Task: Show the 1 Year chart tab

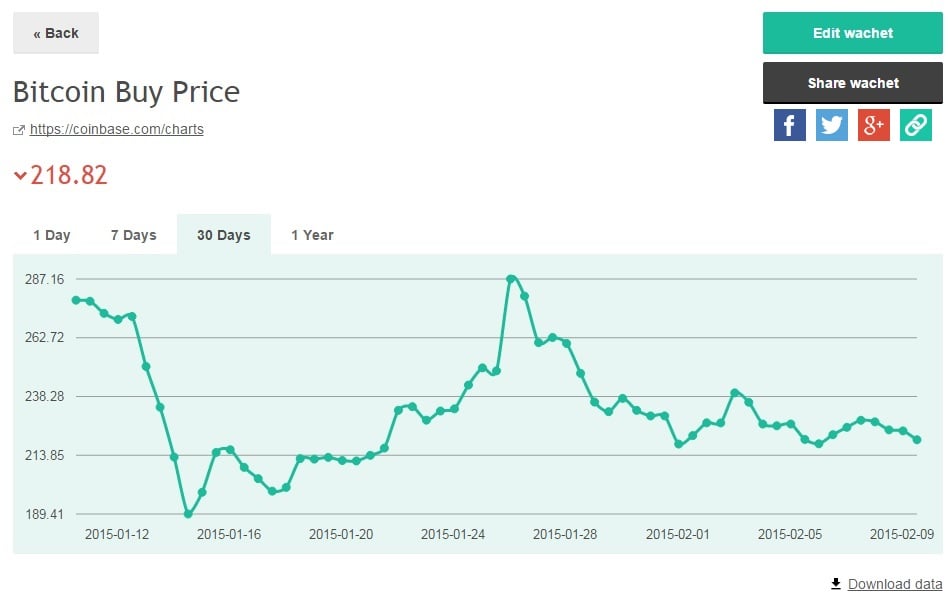Action: (312, 235)
